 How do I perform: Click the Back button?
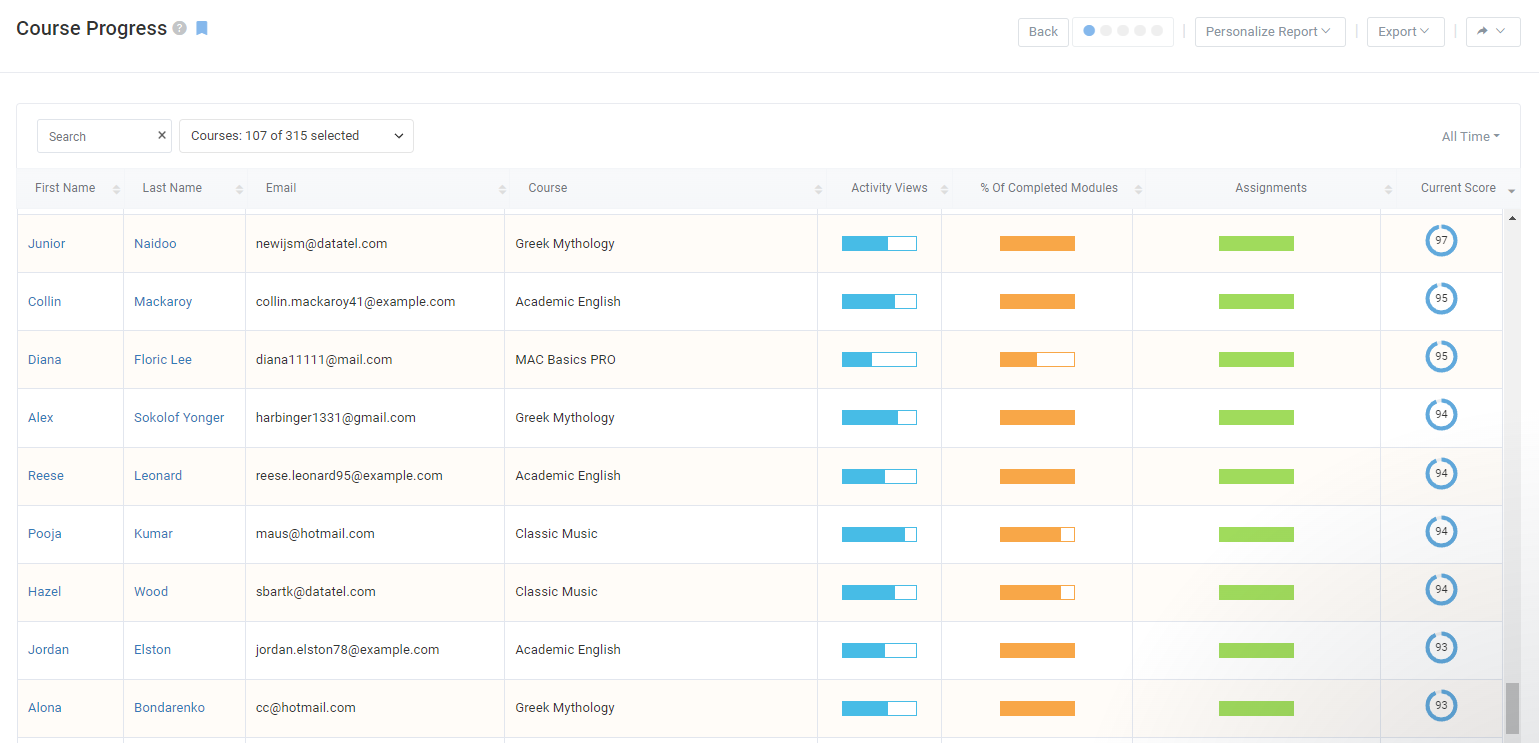(x=1043, y=32)
